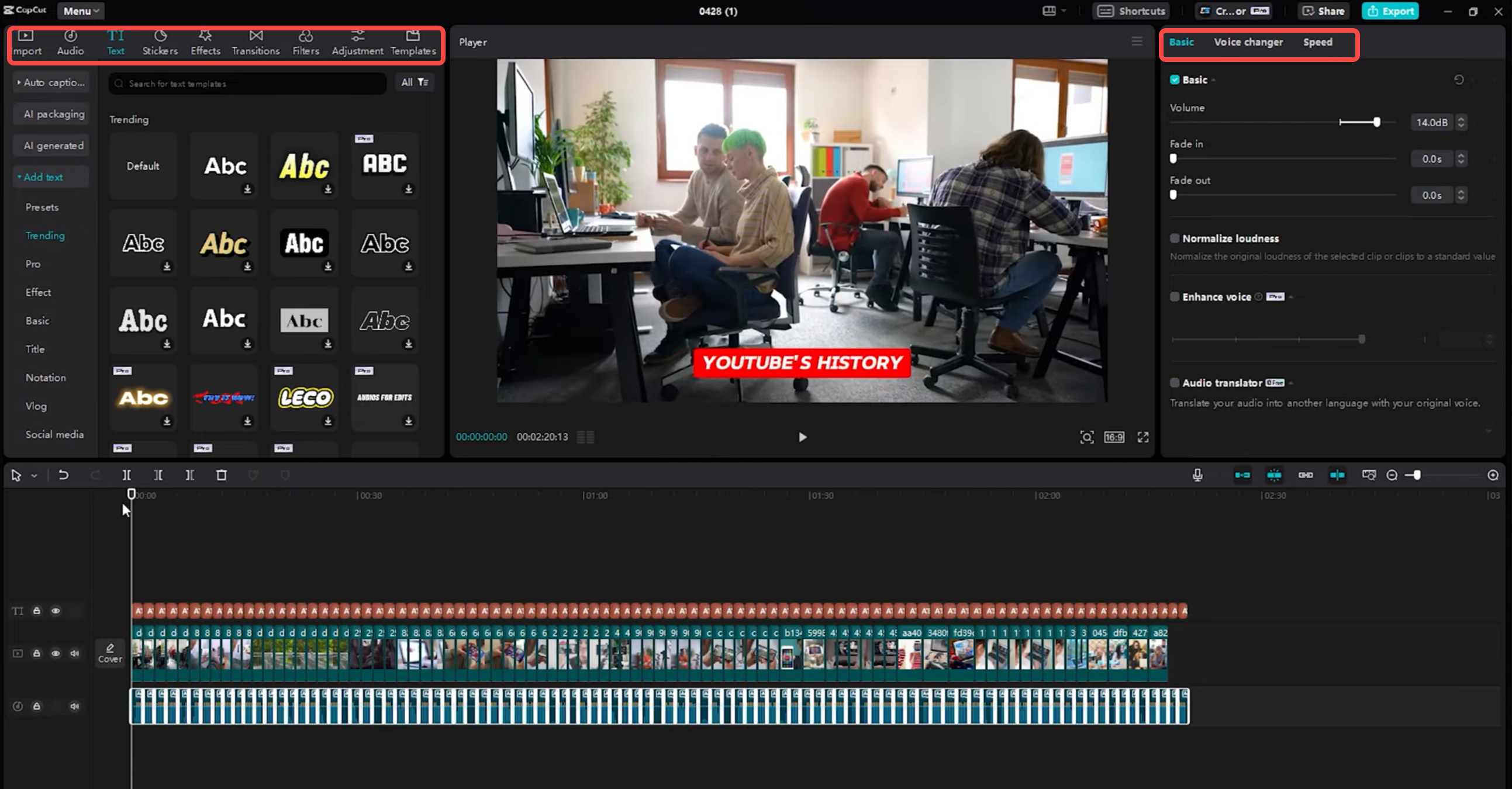Click the Export button
This screenshot has width=1512, height=789.
coord(1390,11)
